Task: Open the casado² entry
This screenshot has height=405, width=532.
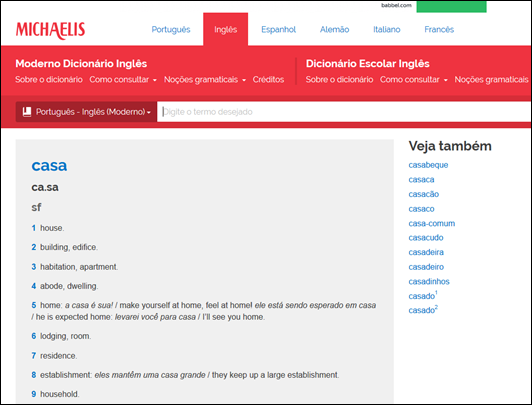Action: click(423, 310)
